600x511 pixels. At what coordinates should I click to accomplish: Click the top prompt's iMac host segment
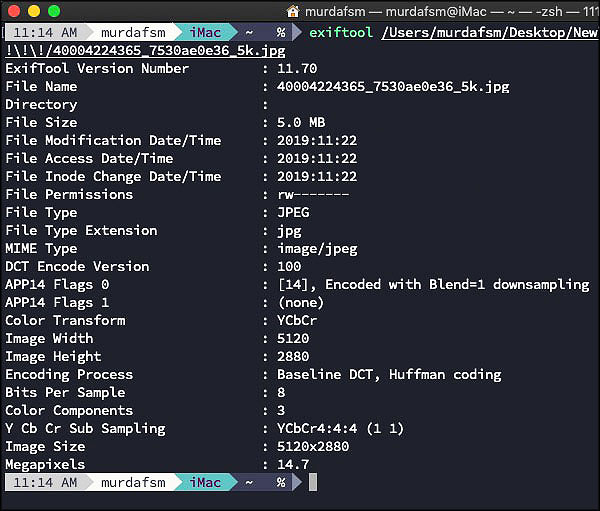coord(205,32)
